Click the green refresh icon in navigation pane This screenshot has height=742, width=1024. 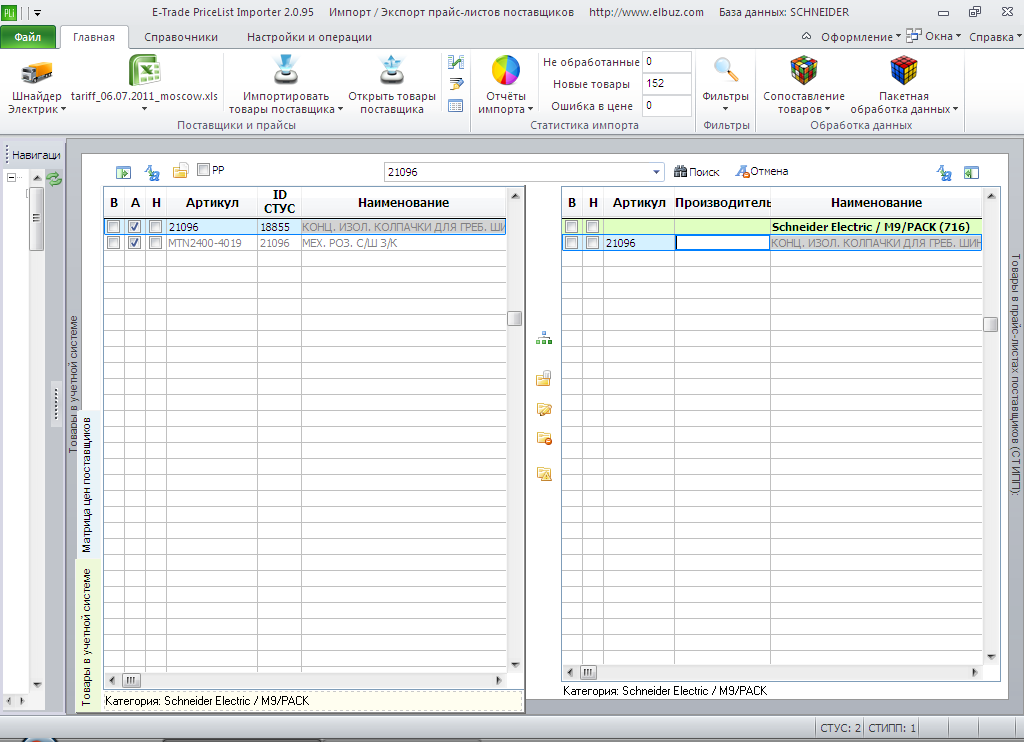click(x=54, y=179)
